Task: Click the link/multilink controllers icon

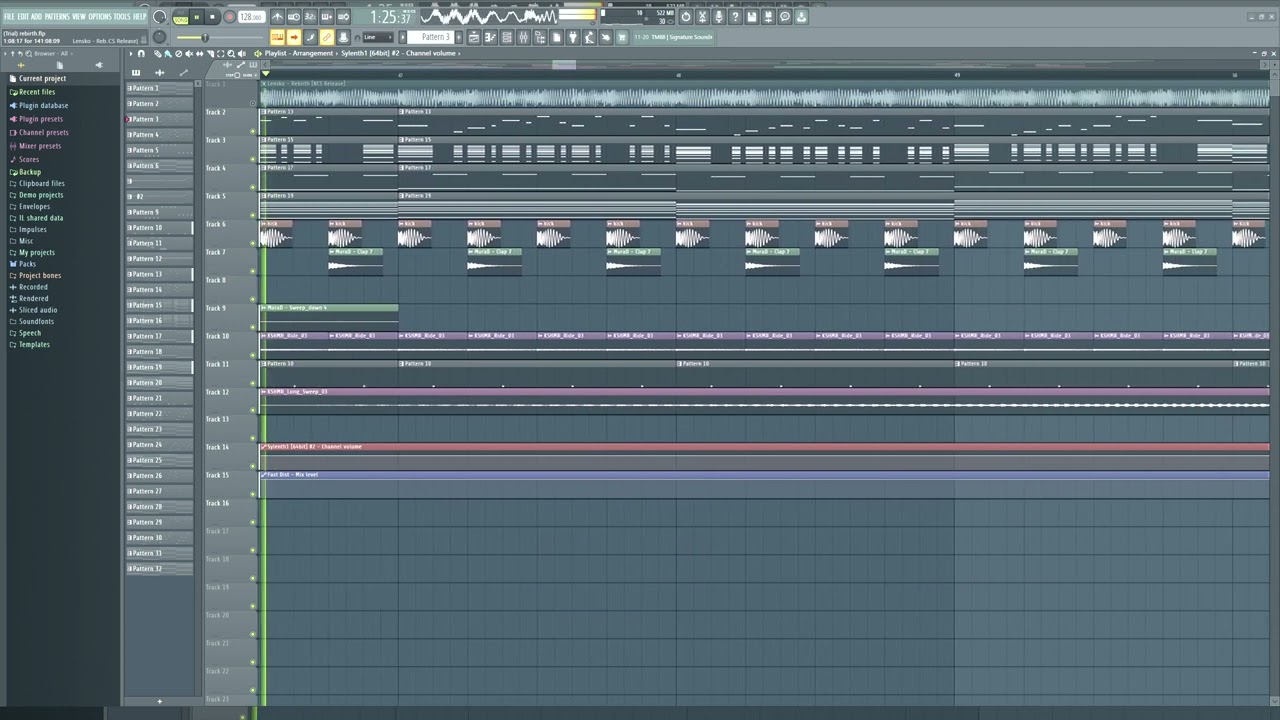Action: (327, 37)
